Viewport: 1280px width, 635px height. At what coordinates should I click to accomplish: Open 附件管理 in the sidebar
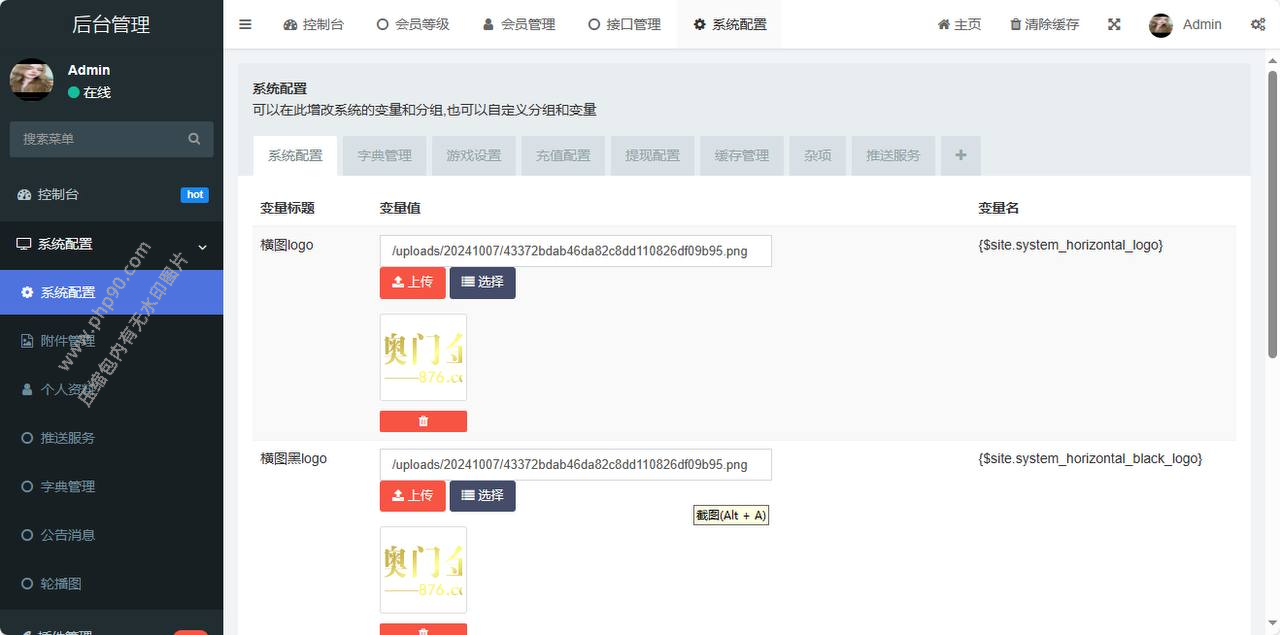coord(68,341)
